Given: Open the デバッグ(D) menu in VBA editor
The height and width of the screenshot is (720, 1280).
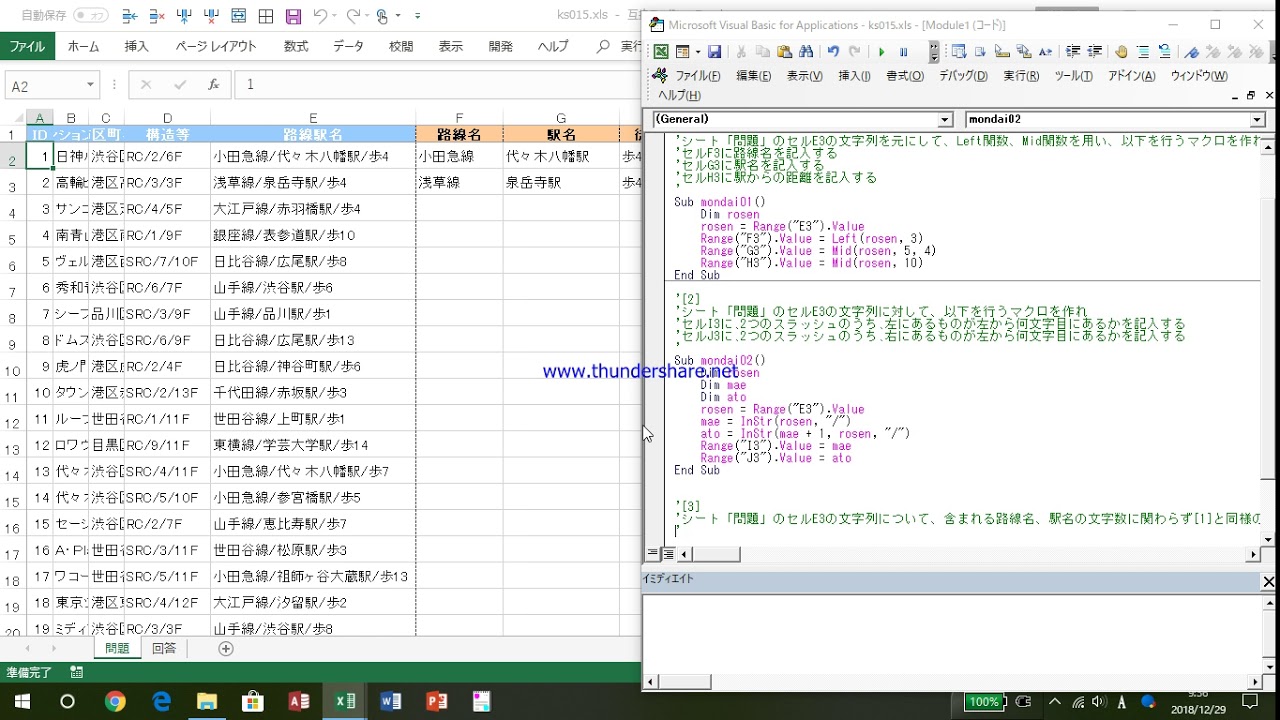Looking at the screenshot, I should pyautogui.click(x=962, y=76).
